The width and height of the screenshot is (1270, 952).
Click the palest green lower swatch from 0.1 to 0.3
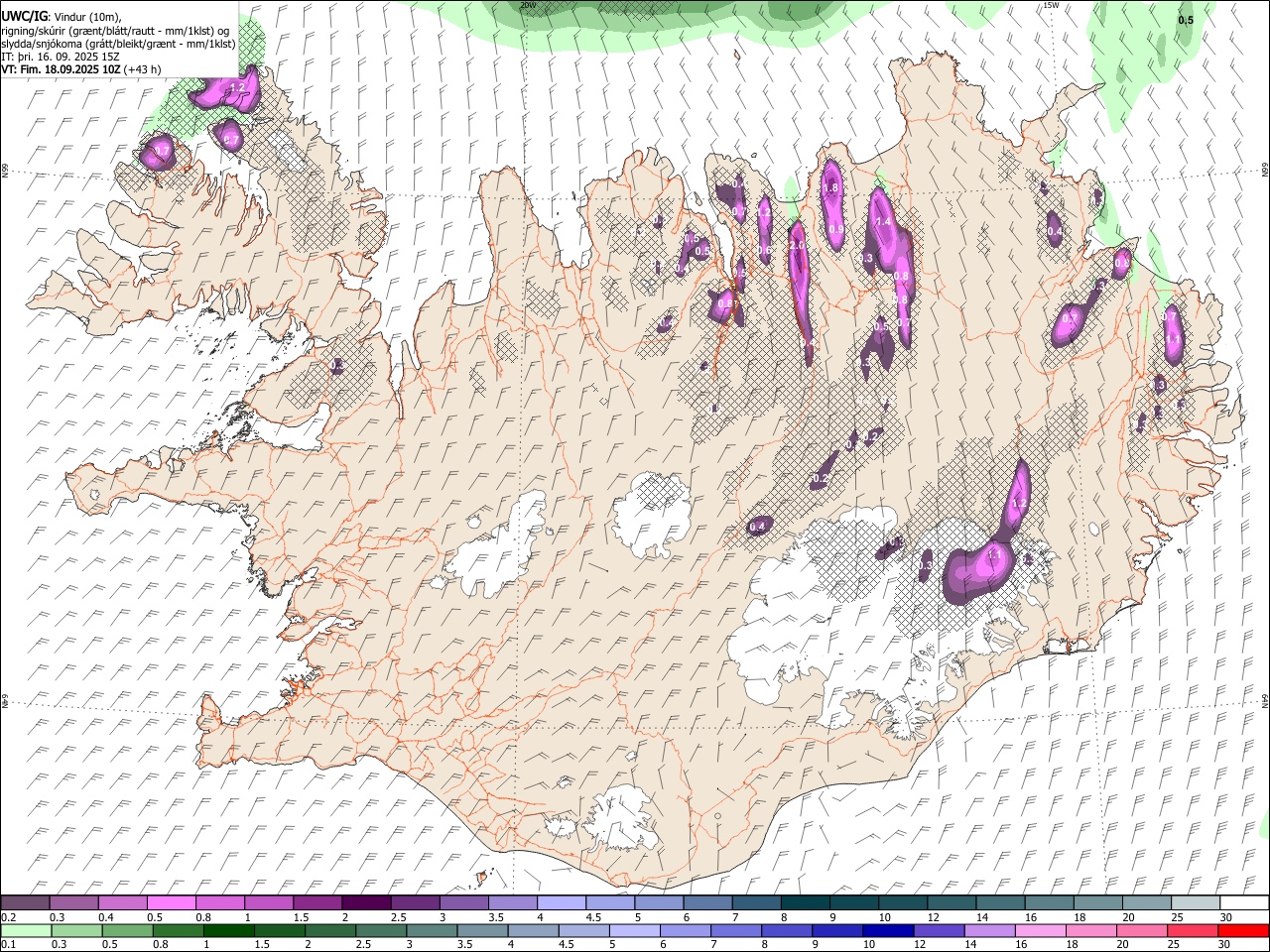tap(26, 930)
